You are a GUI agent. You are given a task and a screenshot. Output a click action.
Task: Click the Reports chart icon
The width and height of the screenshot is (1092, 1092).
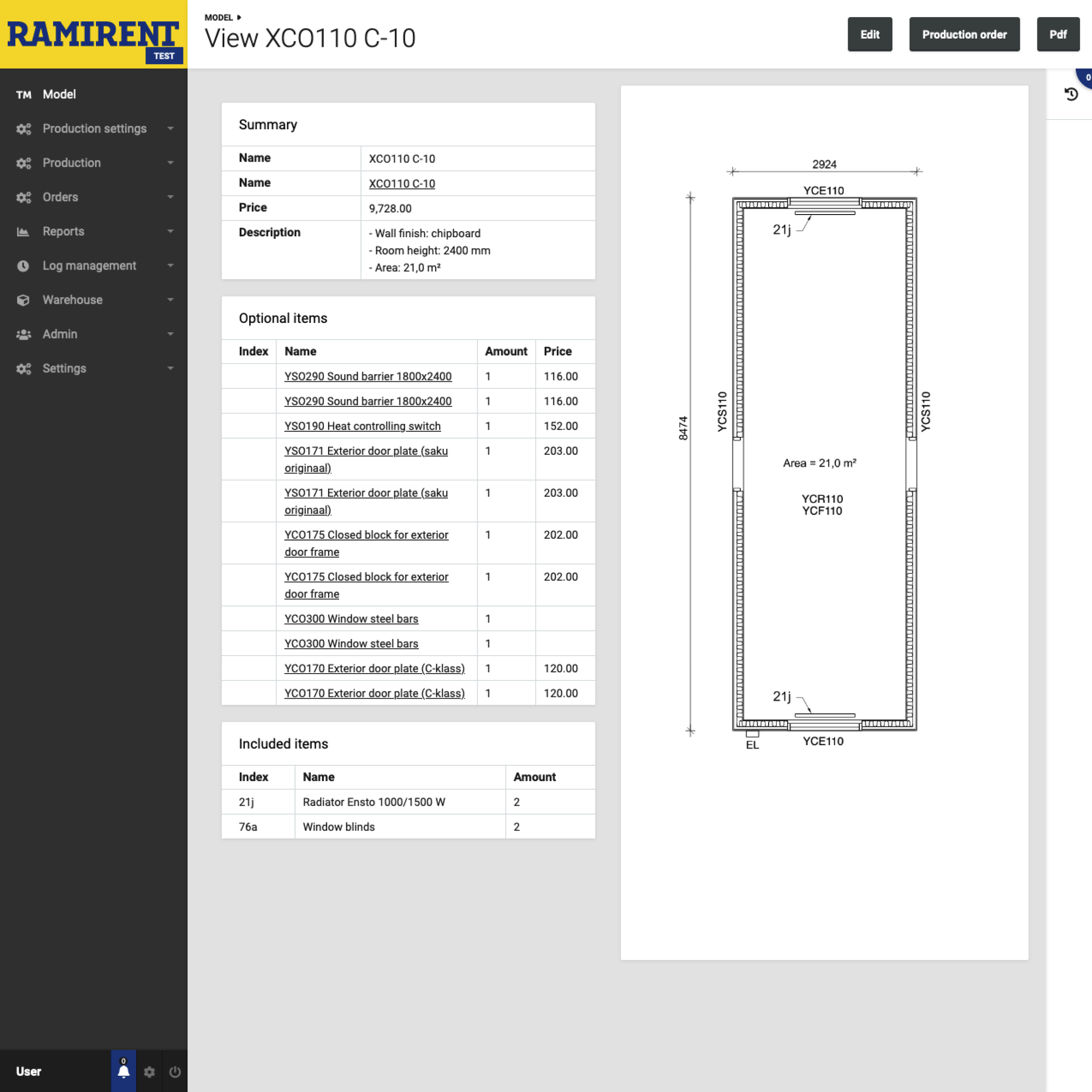click(23, 231)
